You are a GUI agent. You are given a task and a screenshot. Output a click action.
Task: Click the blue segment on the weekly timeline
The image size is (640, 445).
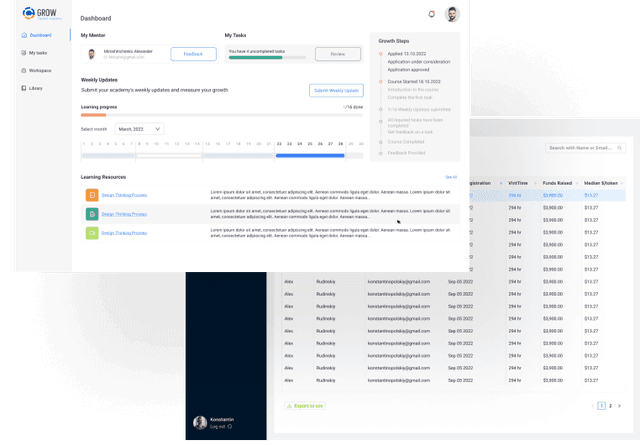pyautogui.click(x=309, y=155)
